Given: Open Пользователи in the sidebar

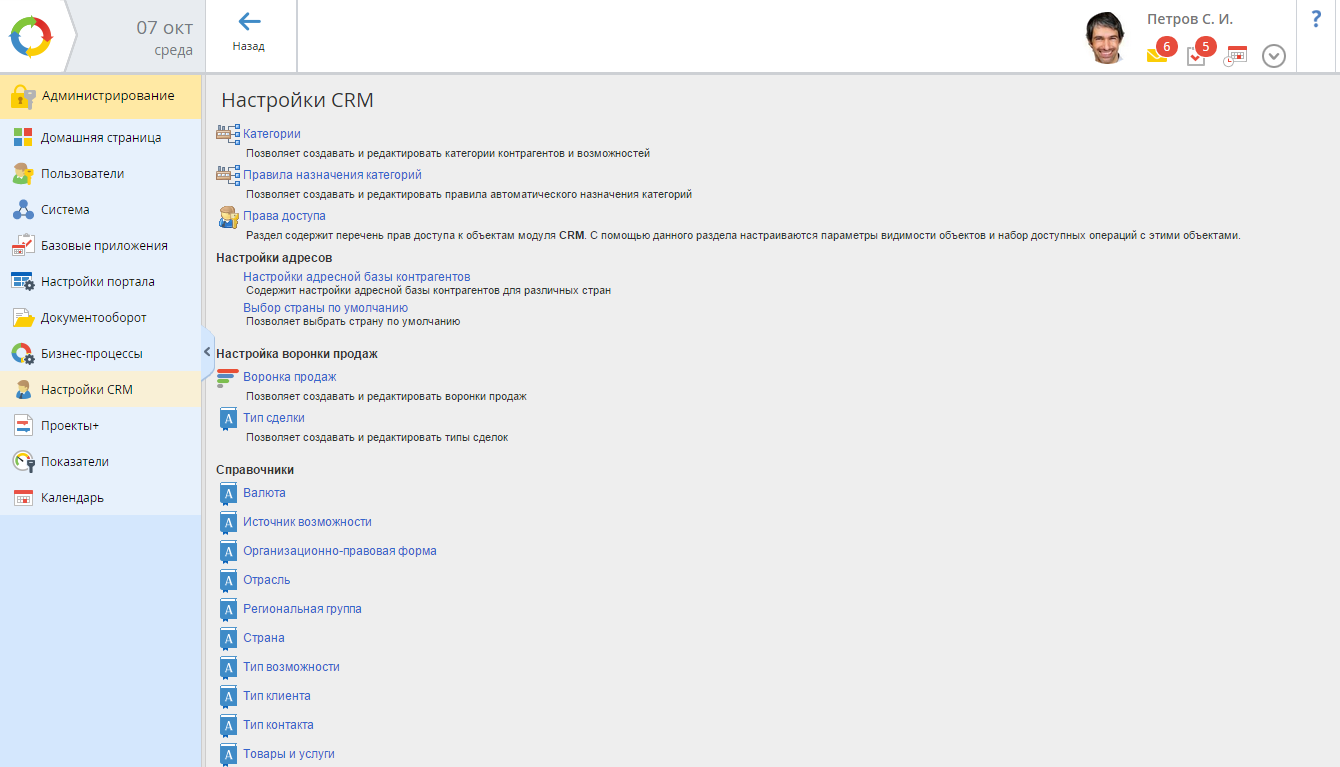Looking at the screenshot, I should coord(82,174).
